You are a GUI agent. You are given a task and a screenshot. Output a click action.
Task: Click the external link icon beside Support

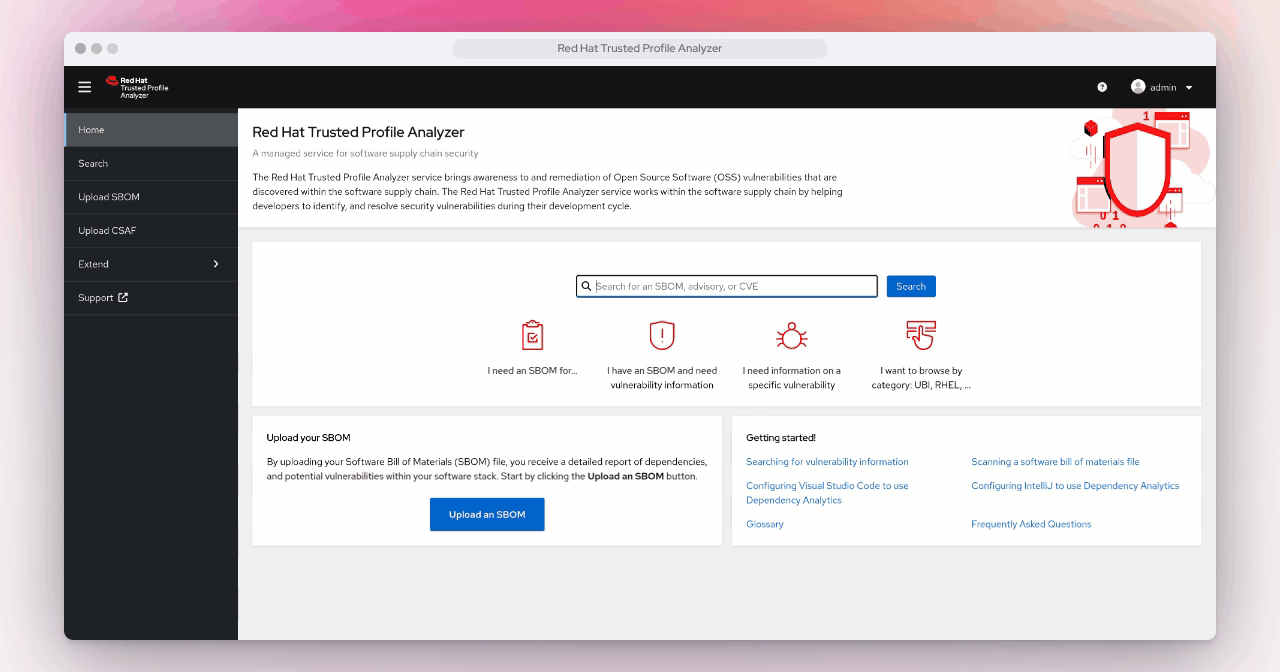[x=123, y=298]
